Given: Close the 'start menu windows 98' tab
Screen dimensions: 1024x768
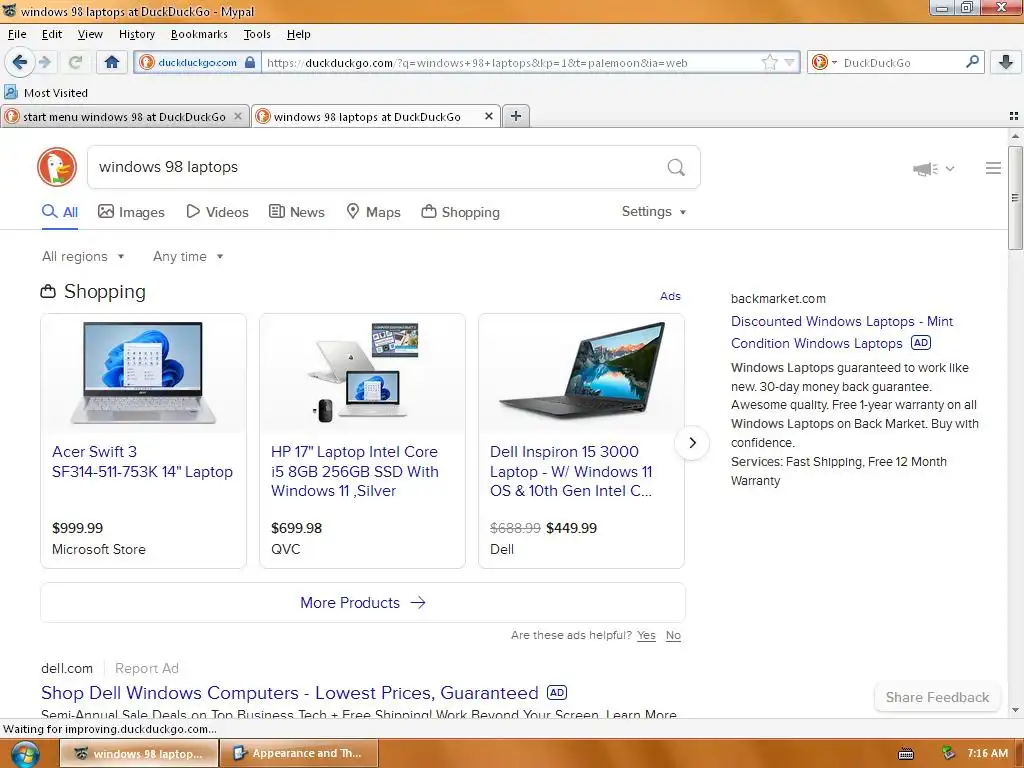Looking at the screenshot, I should 238,116.
